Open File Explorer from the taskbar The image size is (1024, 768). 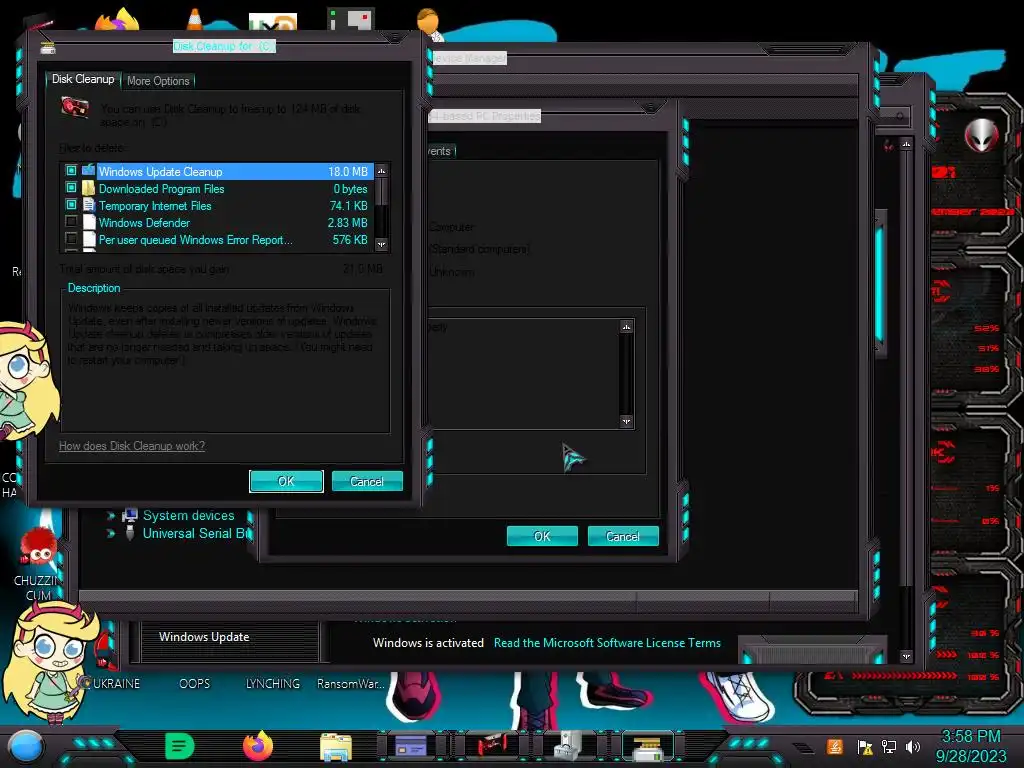click(336, 746)
